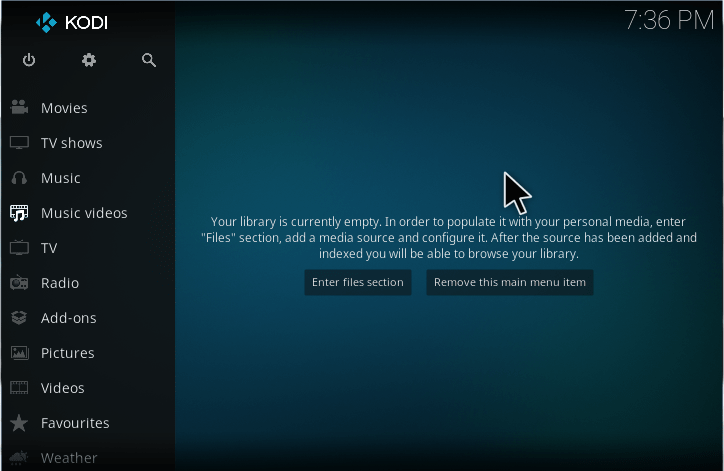724x471 pixels.
Task: Go to the TV menu item
Action: (49, 248)
